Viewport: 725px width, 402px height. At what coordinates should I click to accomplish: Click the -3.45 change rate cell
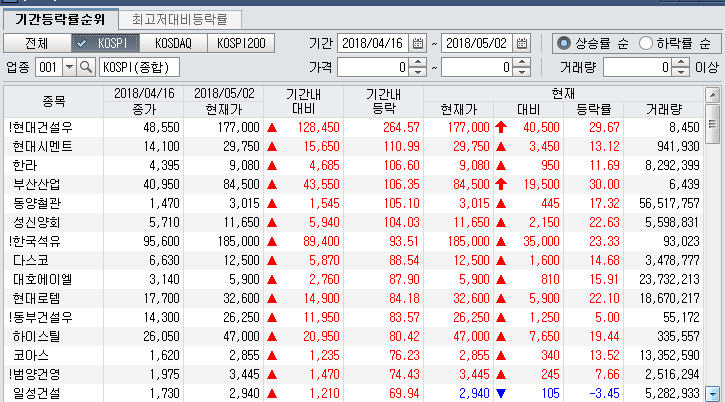coord(604,393)
